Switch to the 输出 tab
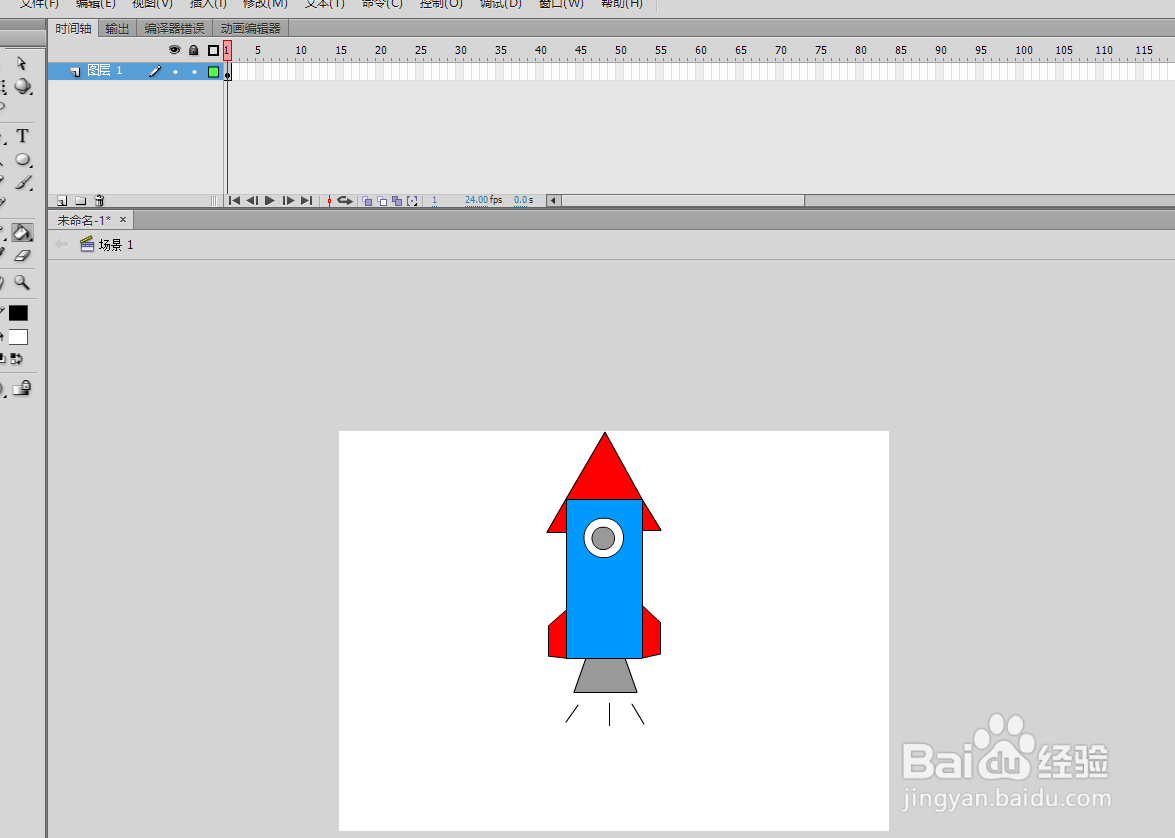The height and width of the screenshot is (838, 1175). coord(116,28)
